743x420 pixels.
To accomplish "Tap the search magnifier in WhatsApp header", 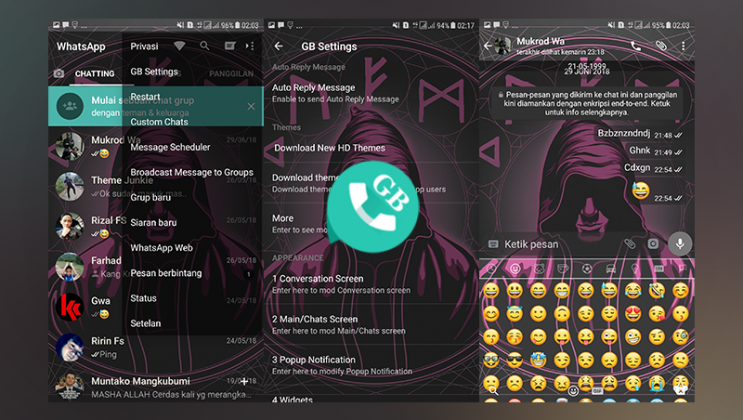I will 204,46.
